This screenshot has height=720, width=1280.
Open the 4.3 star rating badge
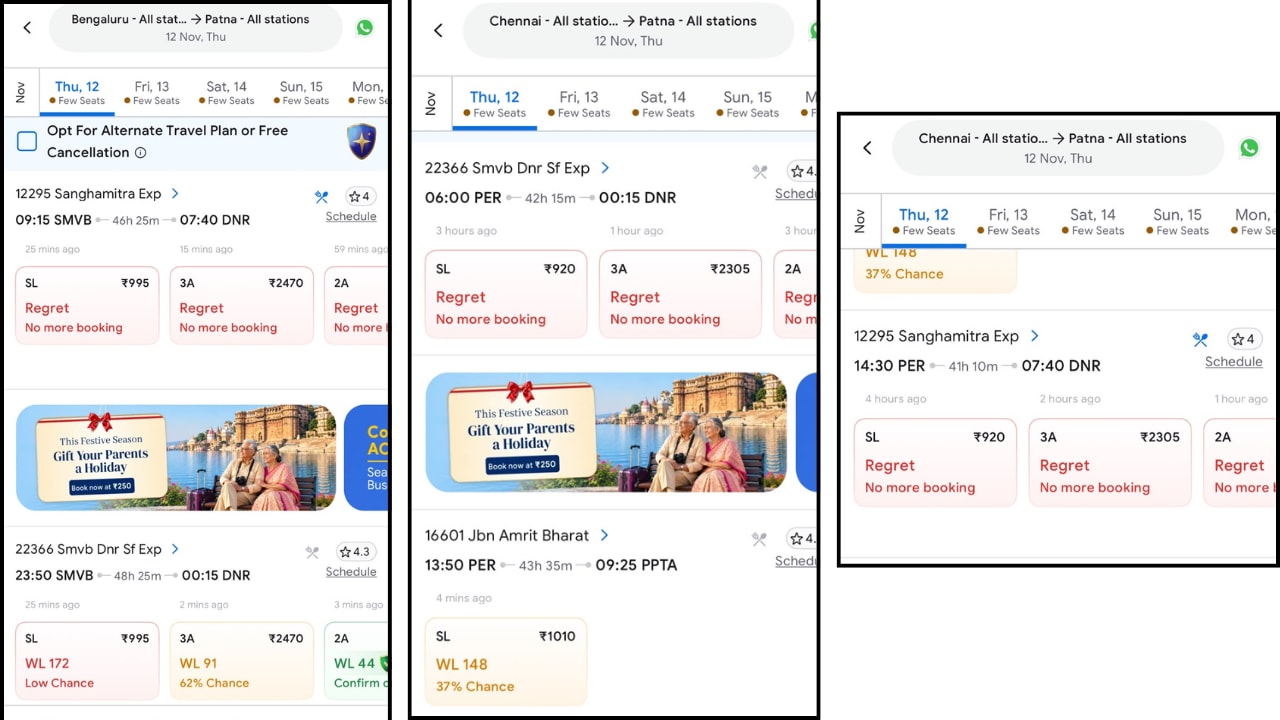(355, 552)
